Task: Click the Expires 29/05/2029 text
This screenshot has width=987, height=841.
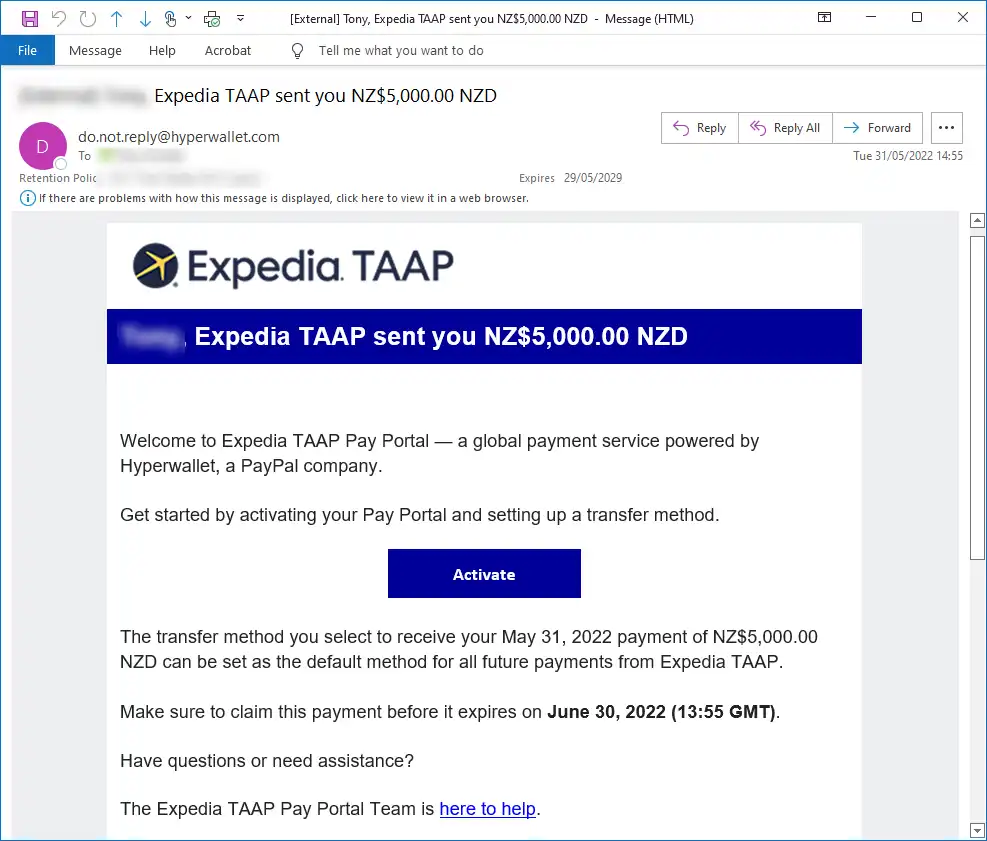Action: 570,178
